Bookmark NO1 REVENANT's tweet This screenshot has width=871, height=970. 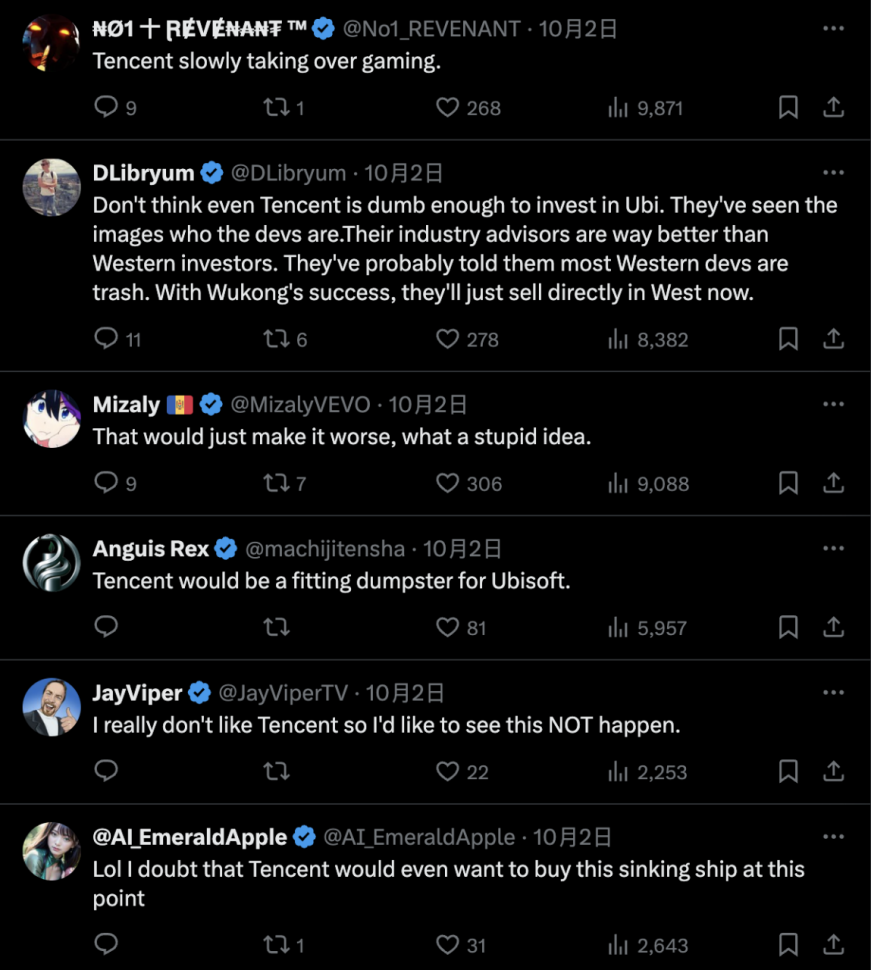pos(788,107)
